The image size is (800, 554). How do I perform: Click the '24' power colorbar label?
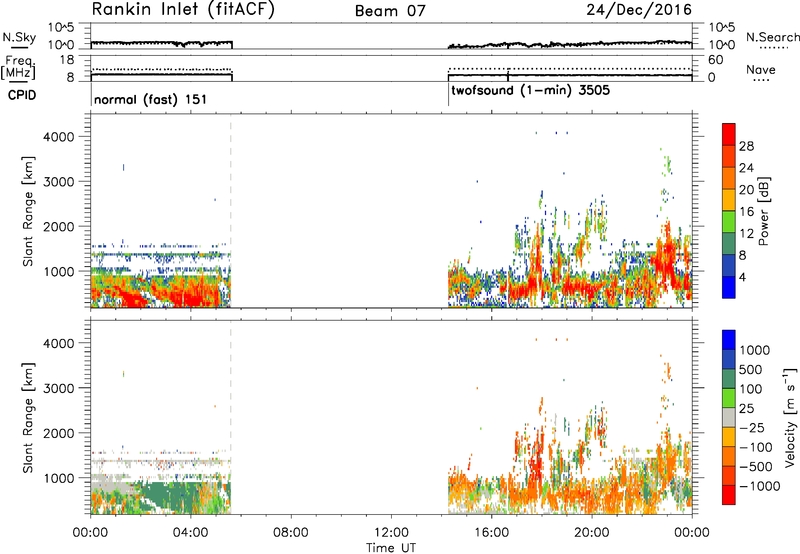click(x=746, y=168)
